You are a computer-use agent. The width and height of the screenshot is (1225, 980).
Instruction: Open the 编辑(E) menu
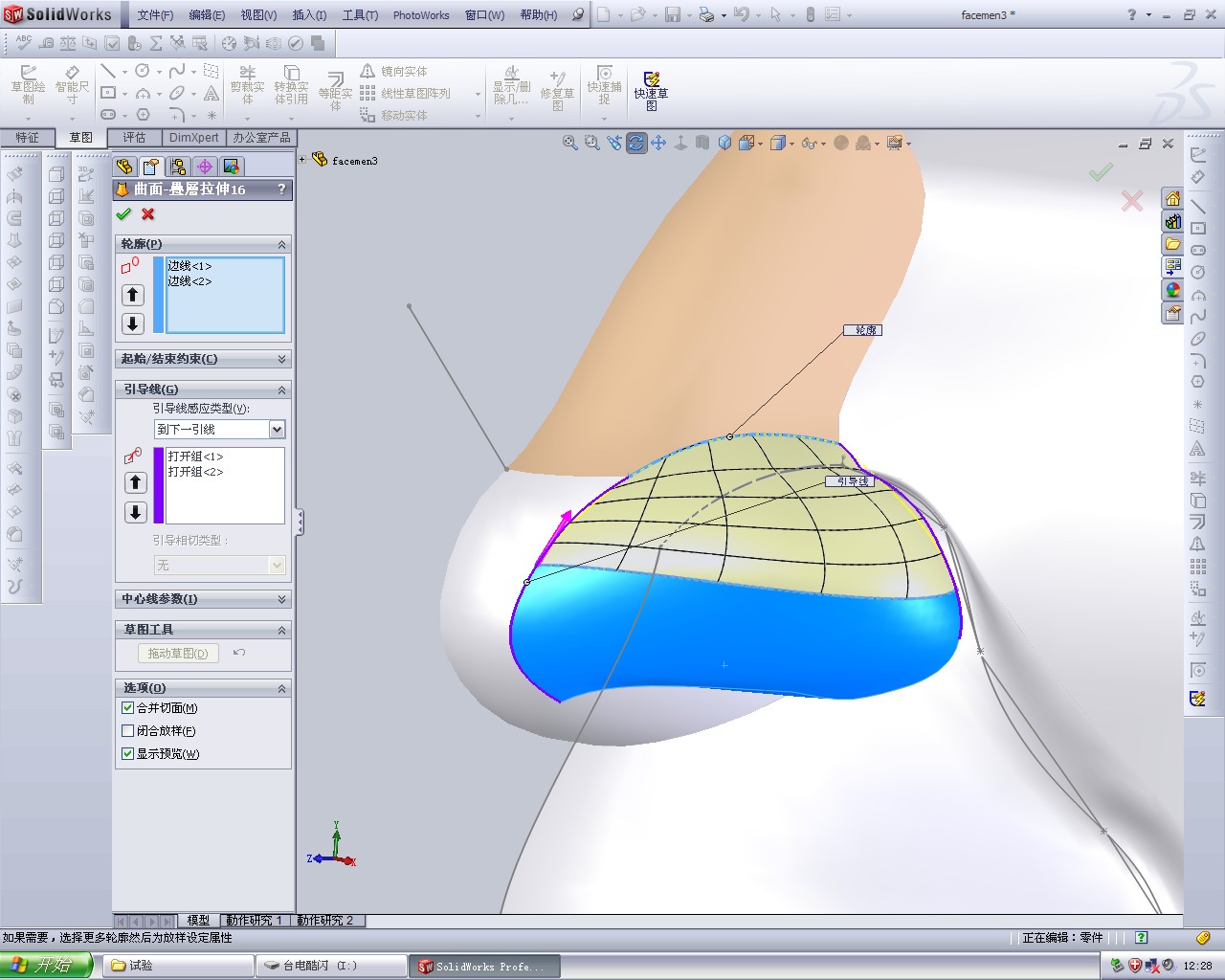point(207,15)
